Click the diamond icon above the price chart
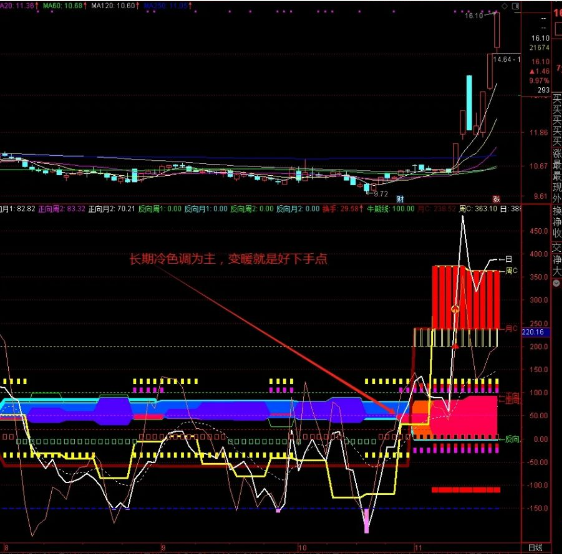This screenshot has height=554, width=562. pyautogui.click(x=504, y=6)
